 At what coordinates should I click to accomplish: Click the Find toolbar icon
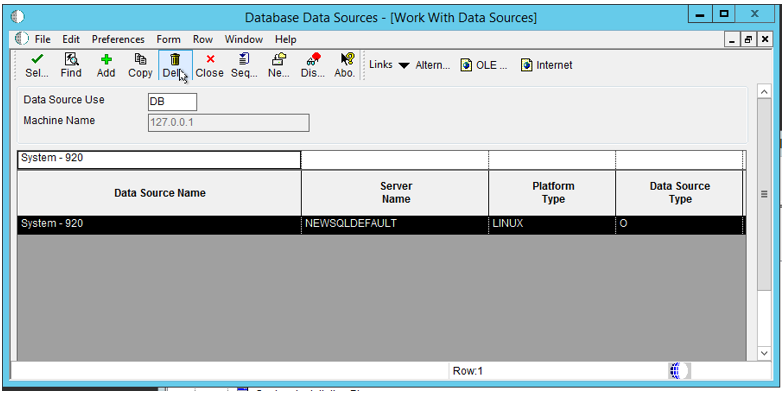tap(71, 60)
